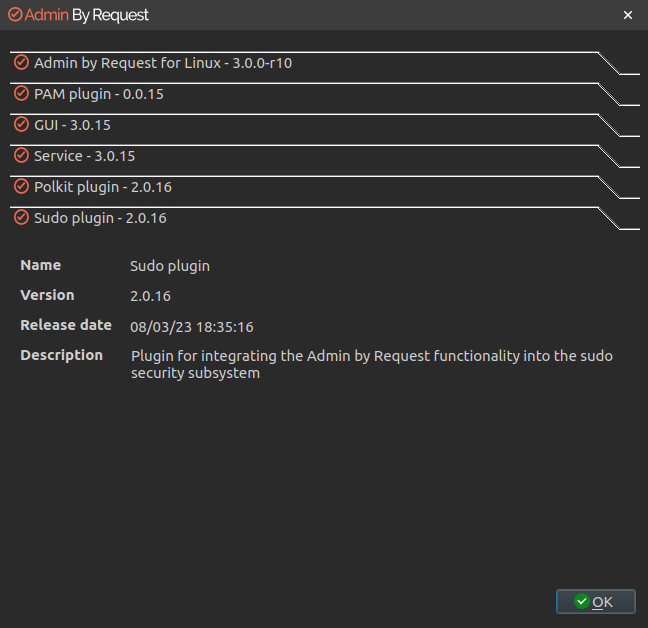
Task: Click the Name value 'Sudo plugin'
Action: pos(170,266)
